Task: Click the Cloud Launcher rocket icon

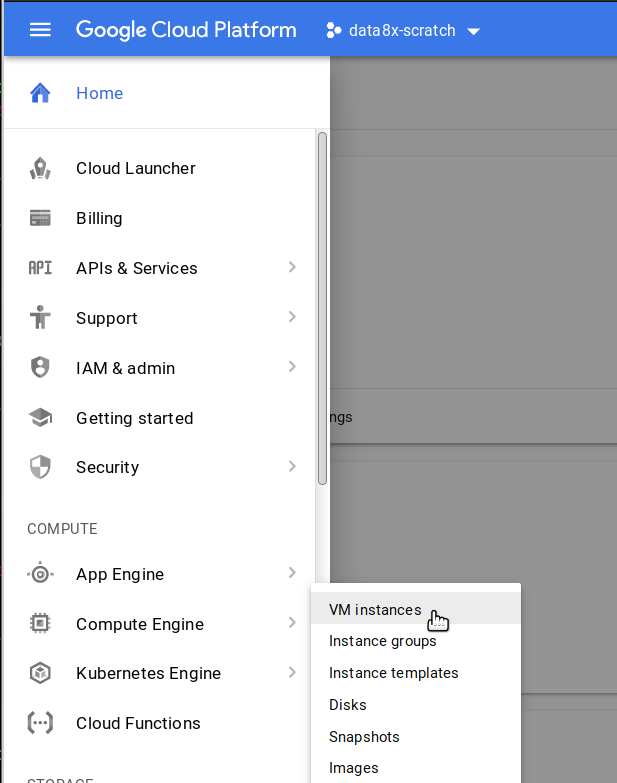Action: tap(40, 168)
